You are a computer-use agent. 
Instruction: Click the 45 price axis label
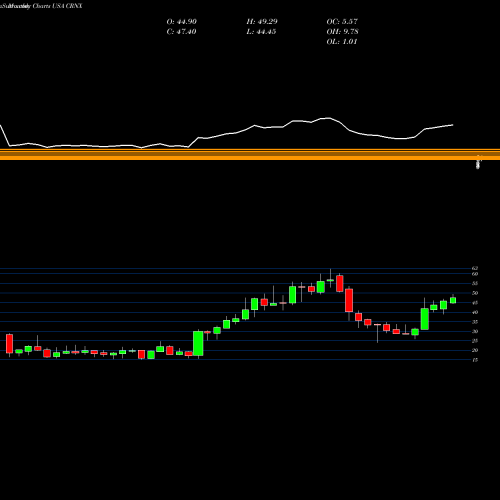[x=475, y=303]
